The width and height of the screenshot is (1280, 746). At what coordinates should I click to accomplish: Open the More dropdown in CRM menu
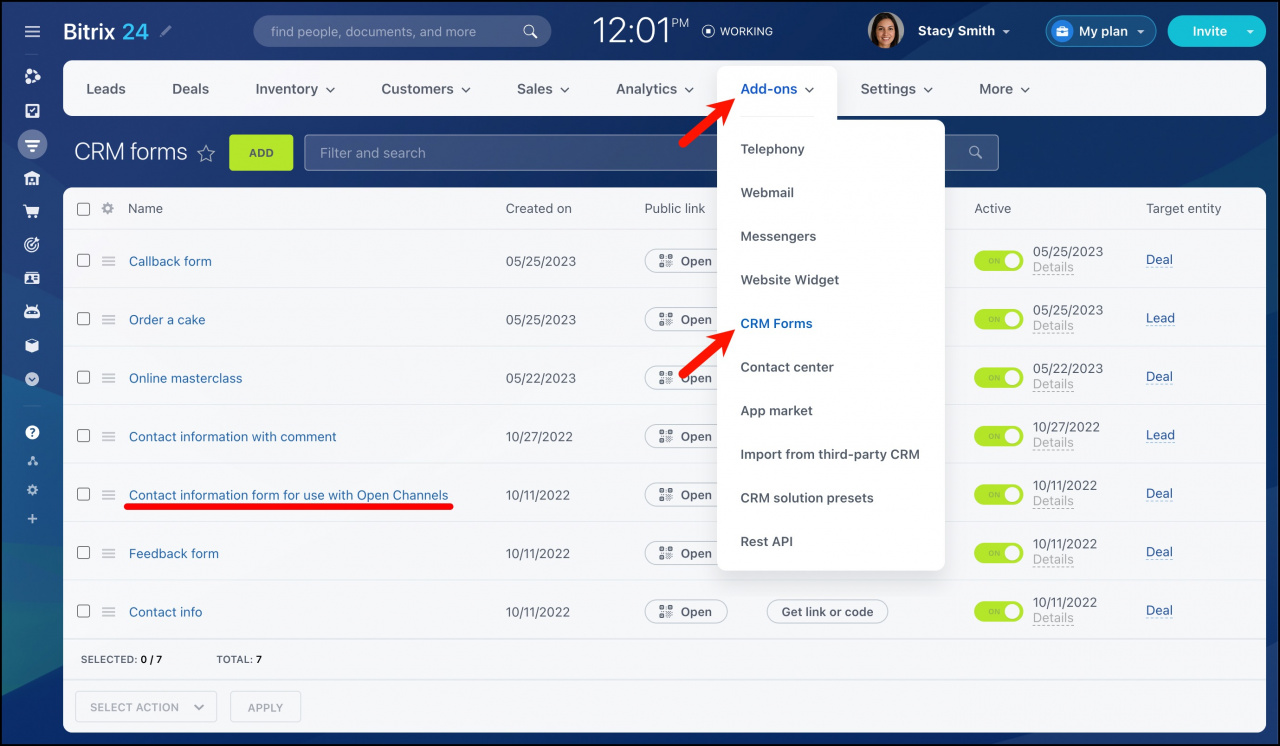coord(1004,89)
